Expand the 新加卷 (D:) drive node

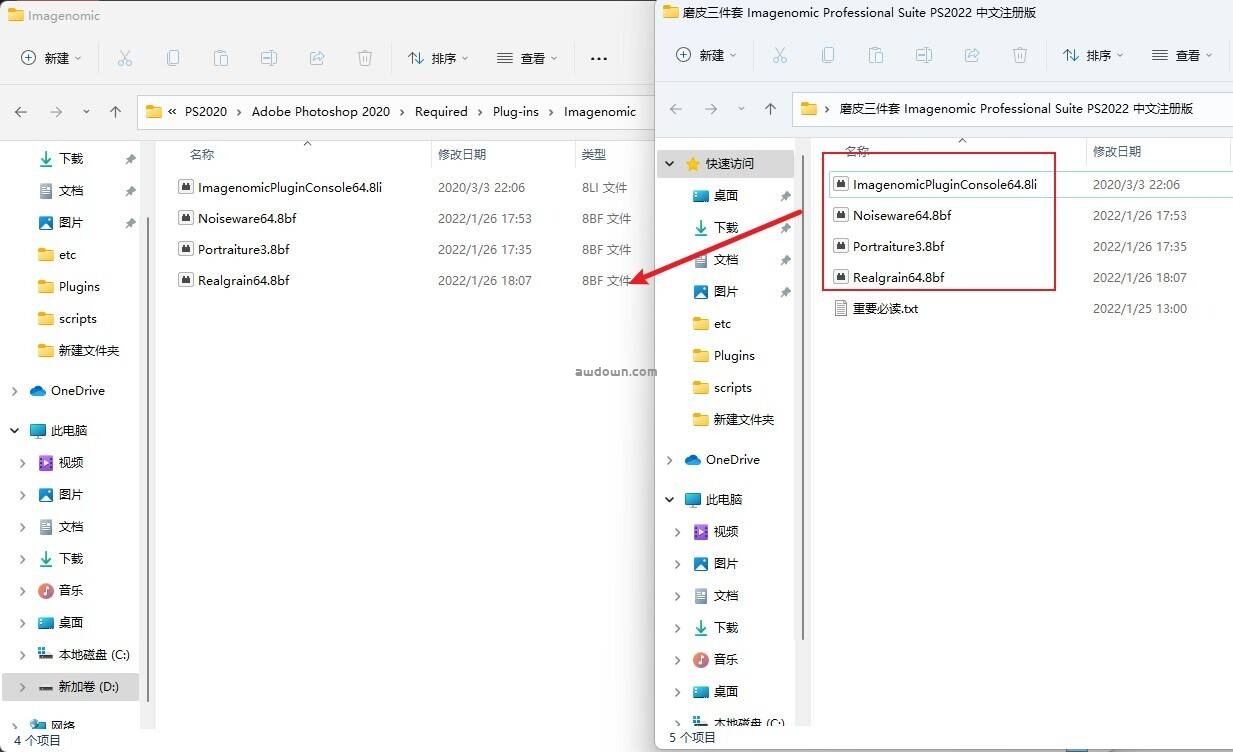point(22,687)
